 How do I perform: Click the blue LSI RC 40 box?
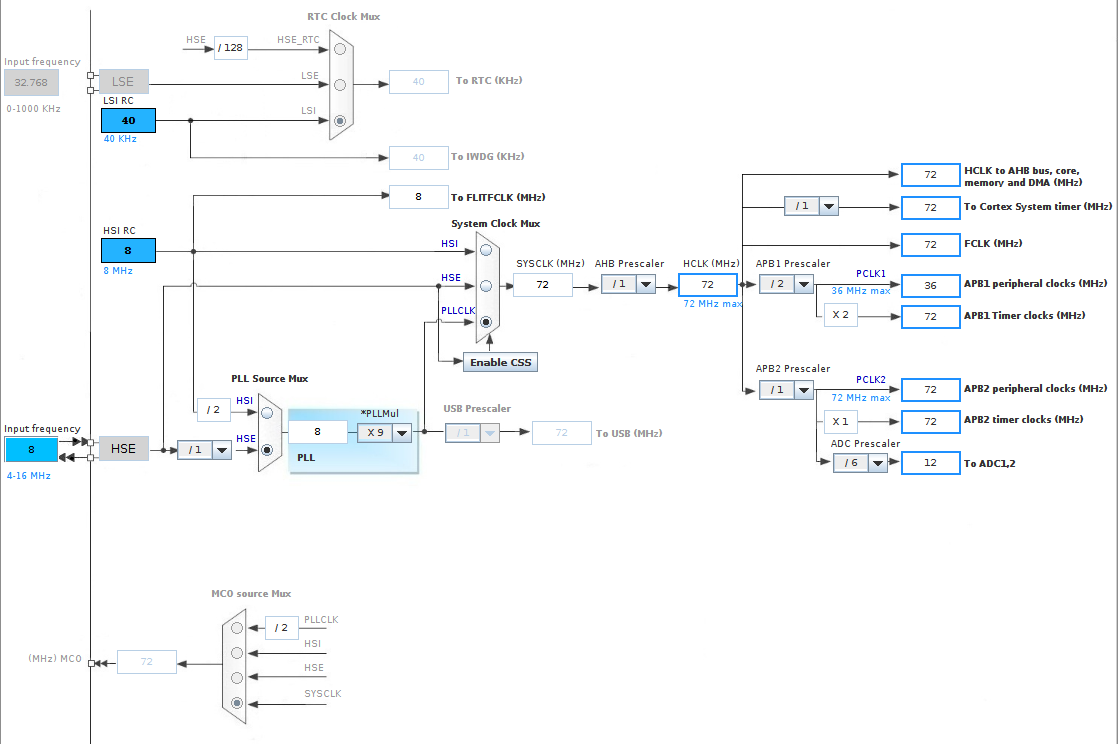128,121
